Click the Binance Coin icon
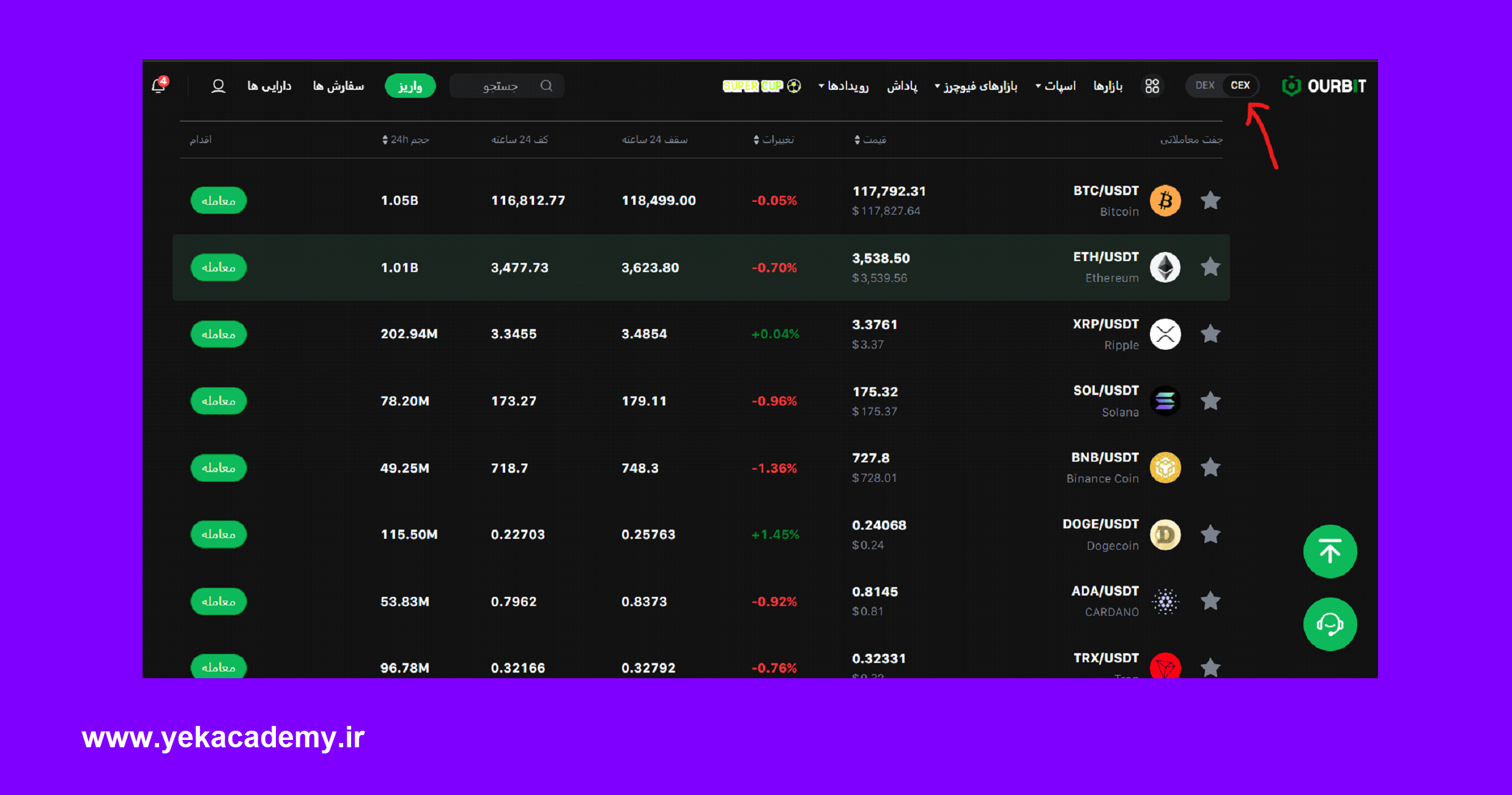This screenshot has height=795, width=1512. [1165, 468]
